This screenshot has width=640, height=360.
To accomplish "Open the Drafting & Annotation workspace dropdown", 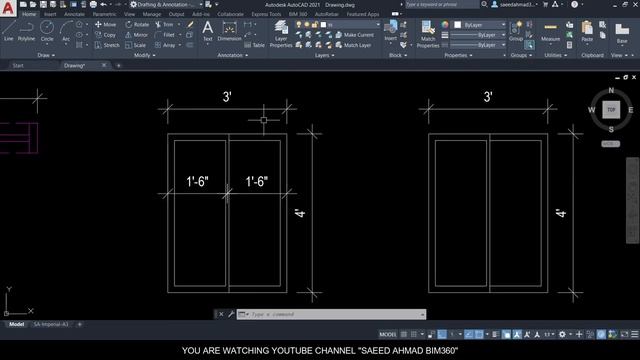I will [x=167, y=4].
